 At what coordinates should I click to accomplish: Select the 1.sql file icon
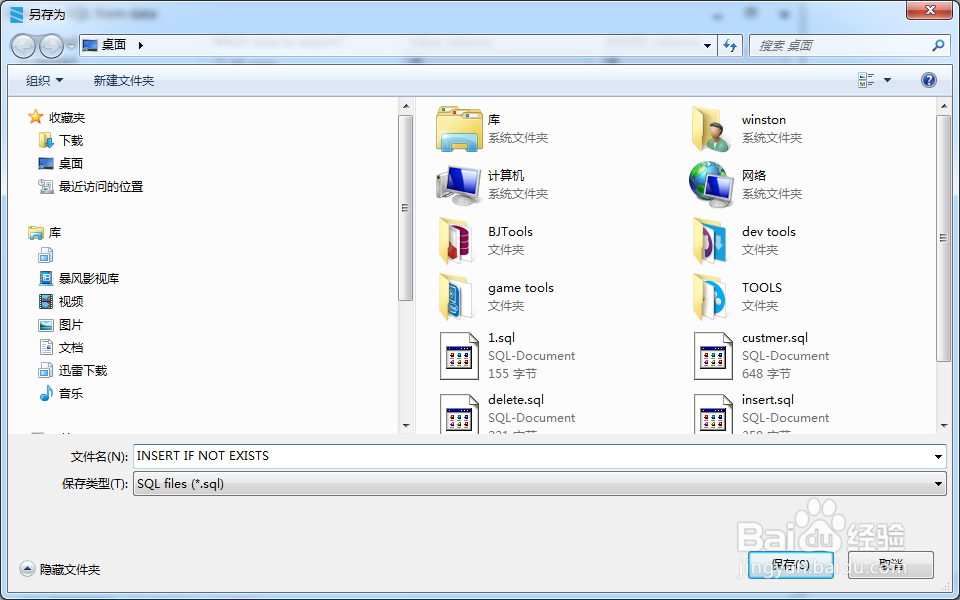coord(459,356)
